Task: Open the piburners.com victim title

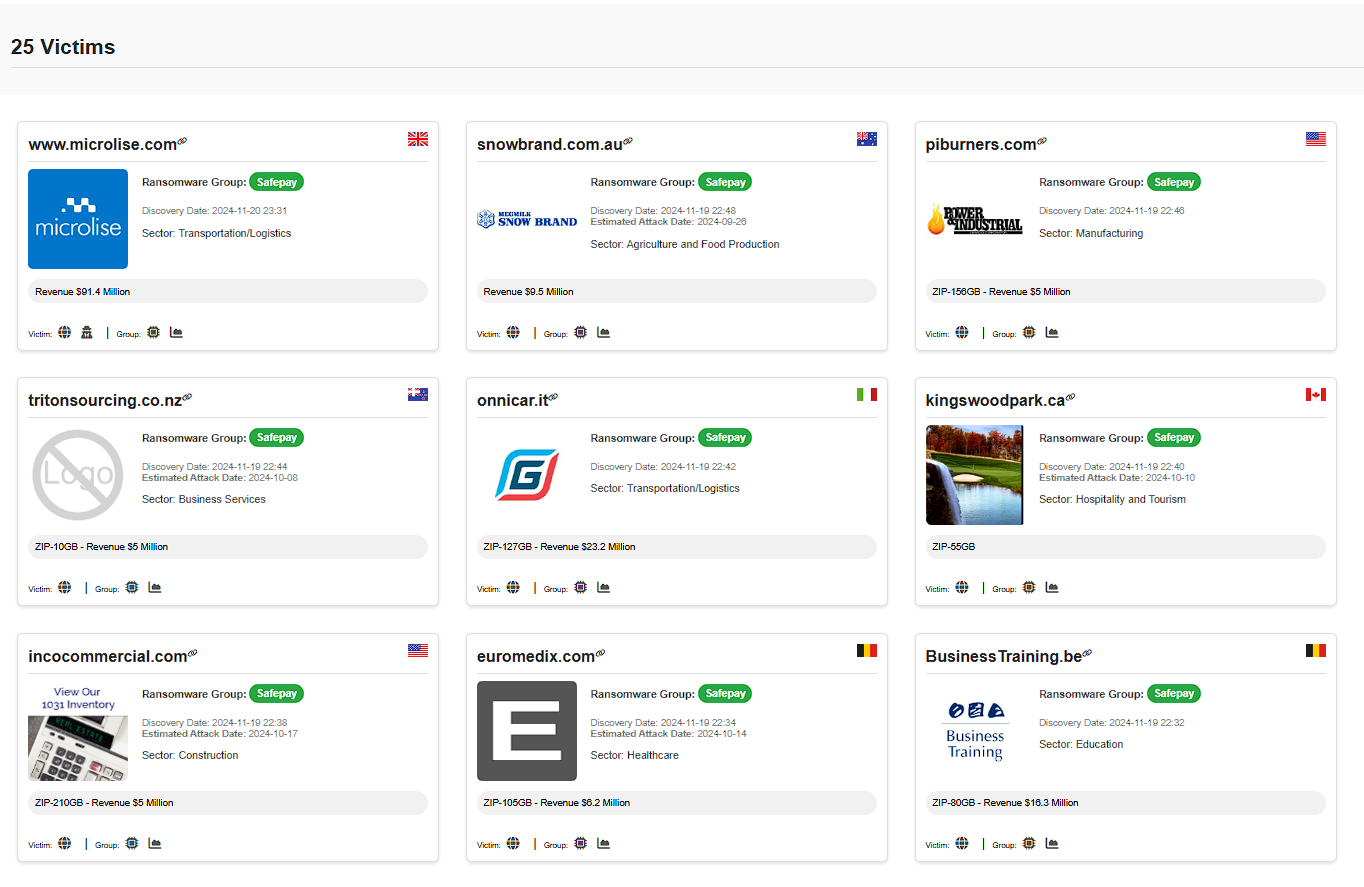Action: (x=981, y=145)
